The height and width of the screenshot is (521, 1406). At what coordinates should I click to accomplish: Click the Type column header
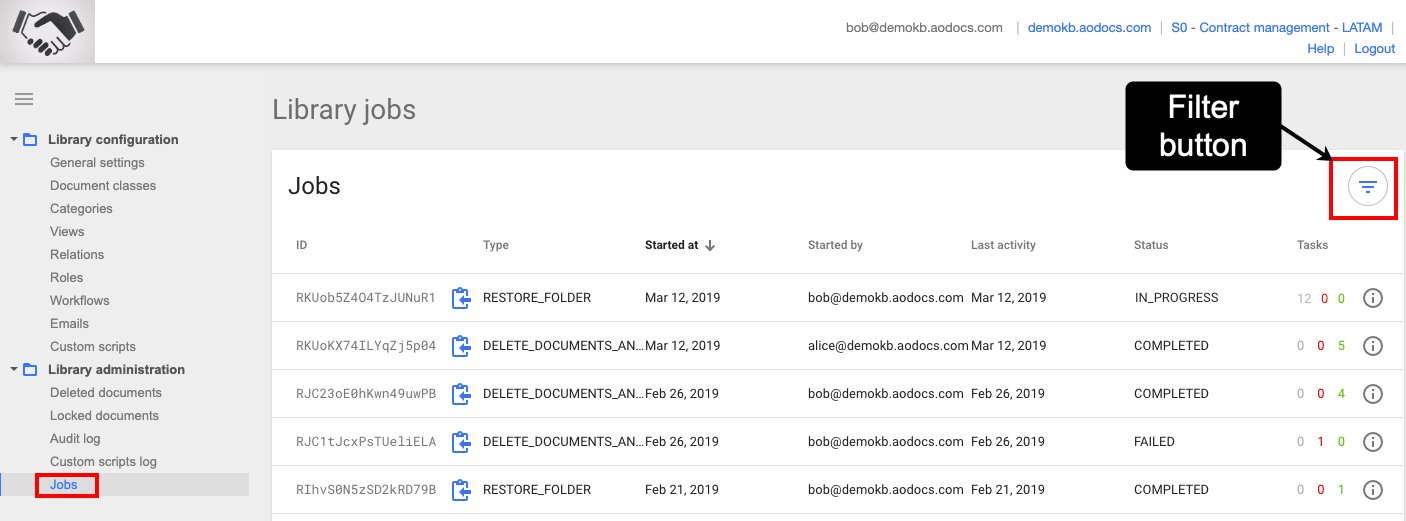[x=496, y=245]
